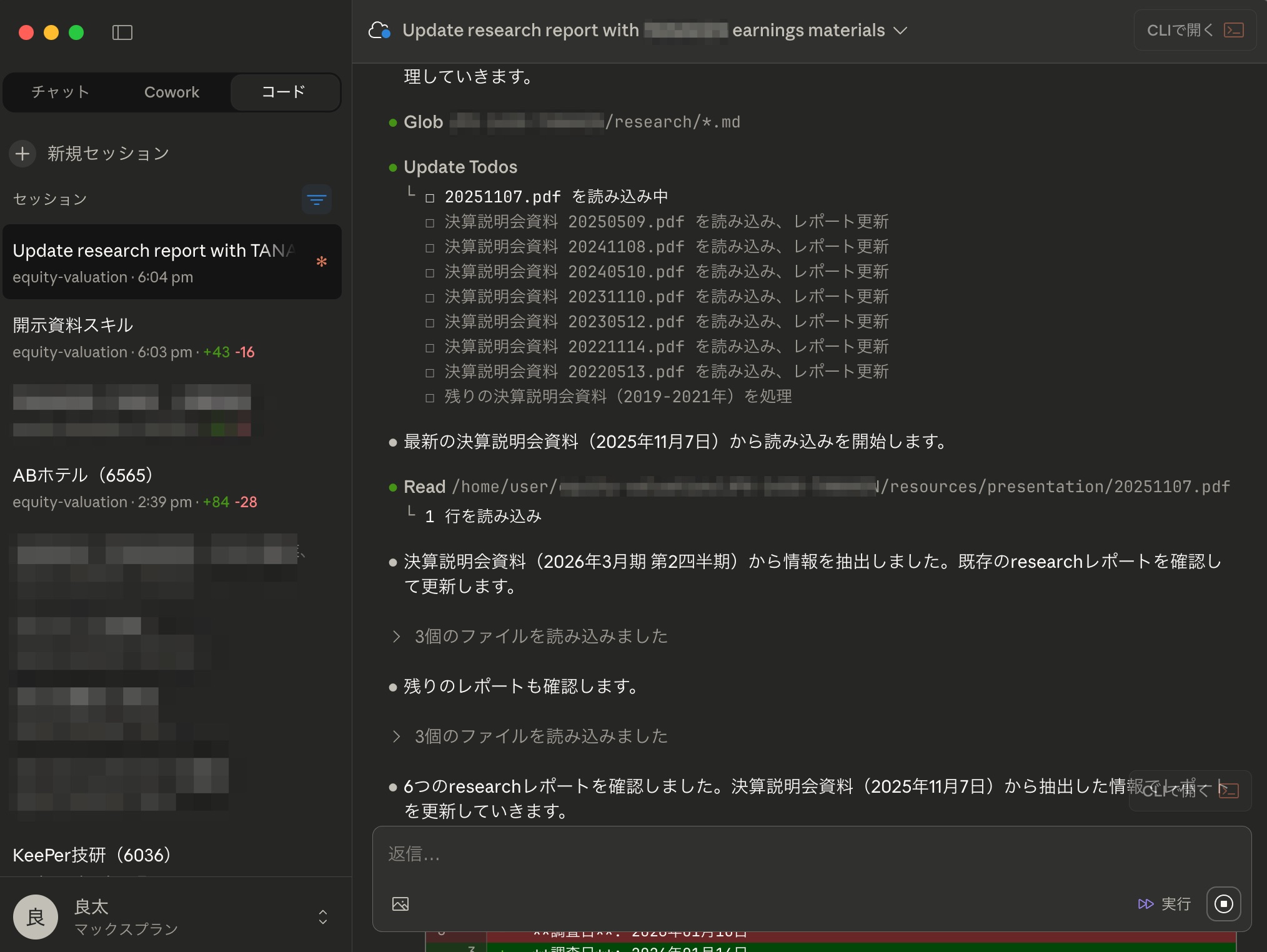
Task: Open the account switcher next to 良太
Action: pyautogui.click(x=322, y=916)
